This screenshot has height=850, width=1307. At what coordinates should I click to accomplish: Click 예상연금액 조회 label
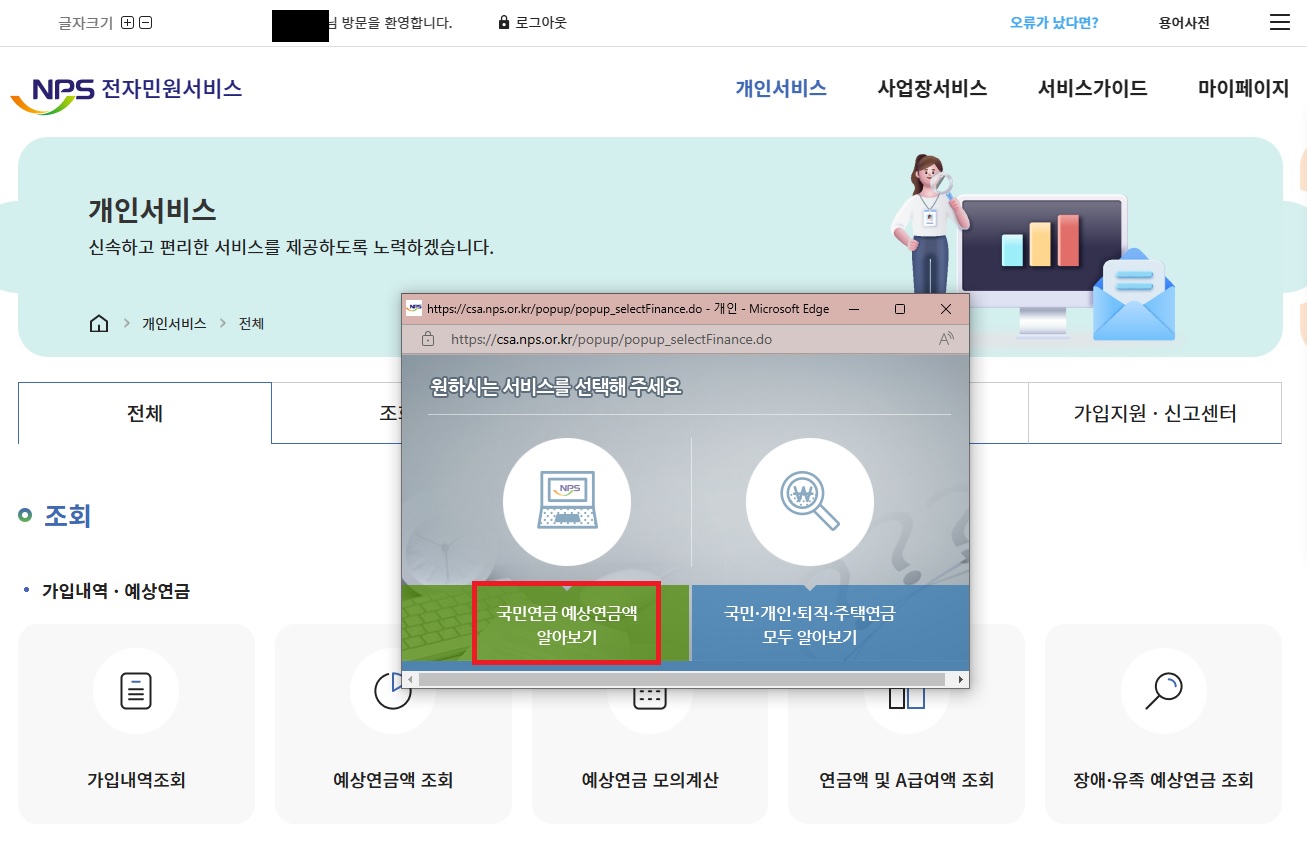[x=393, y=780]
